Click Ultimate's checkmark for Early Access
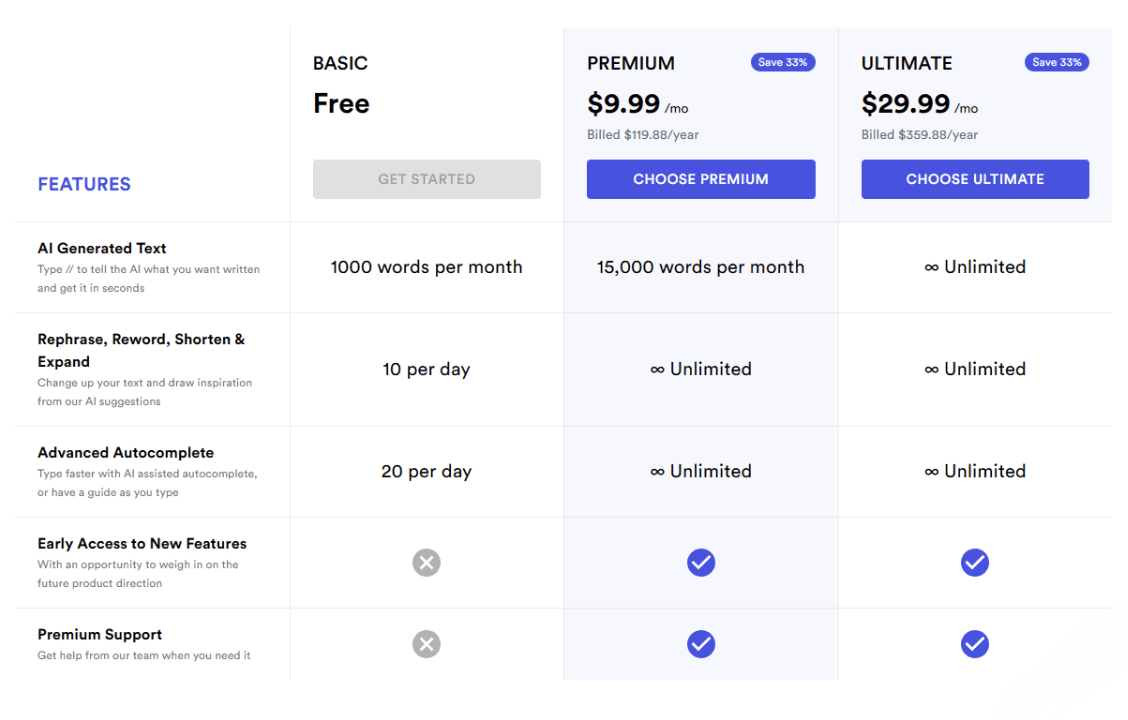Viewport: 1128px width, 720px height. click(975, 563)
